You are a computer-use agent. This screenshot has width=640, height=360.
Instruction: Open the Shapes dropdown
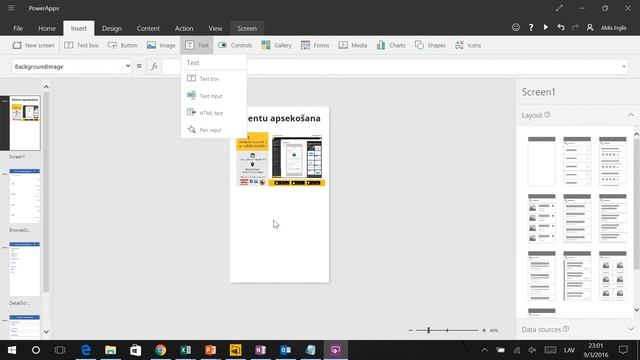(430, 45)
